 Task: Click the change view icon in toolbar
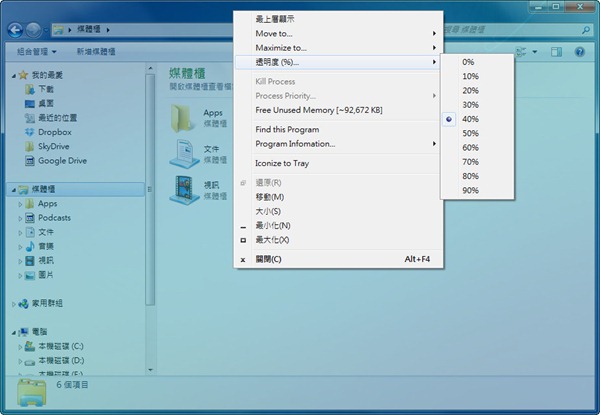[x=521, y=52]
